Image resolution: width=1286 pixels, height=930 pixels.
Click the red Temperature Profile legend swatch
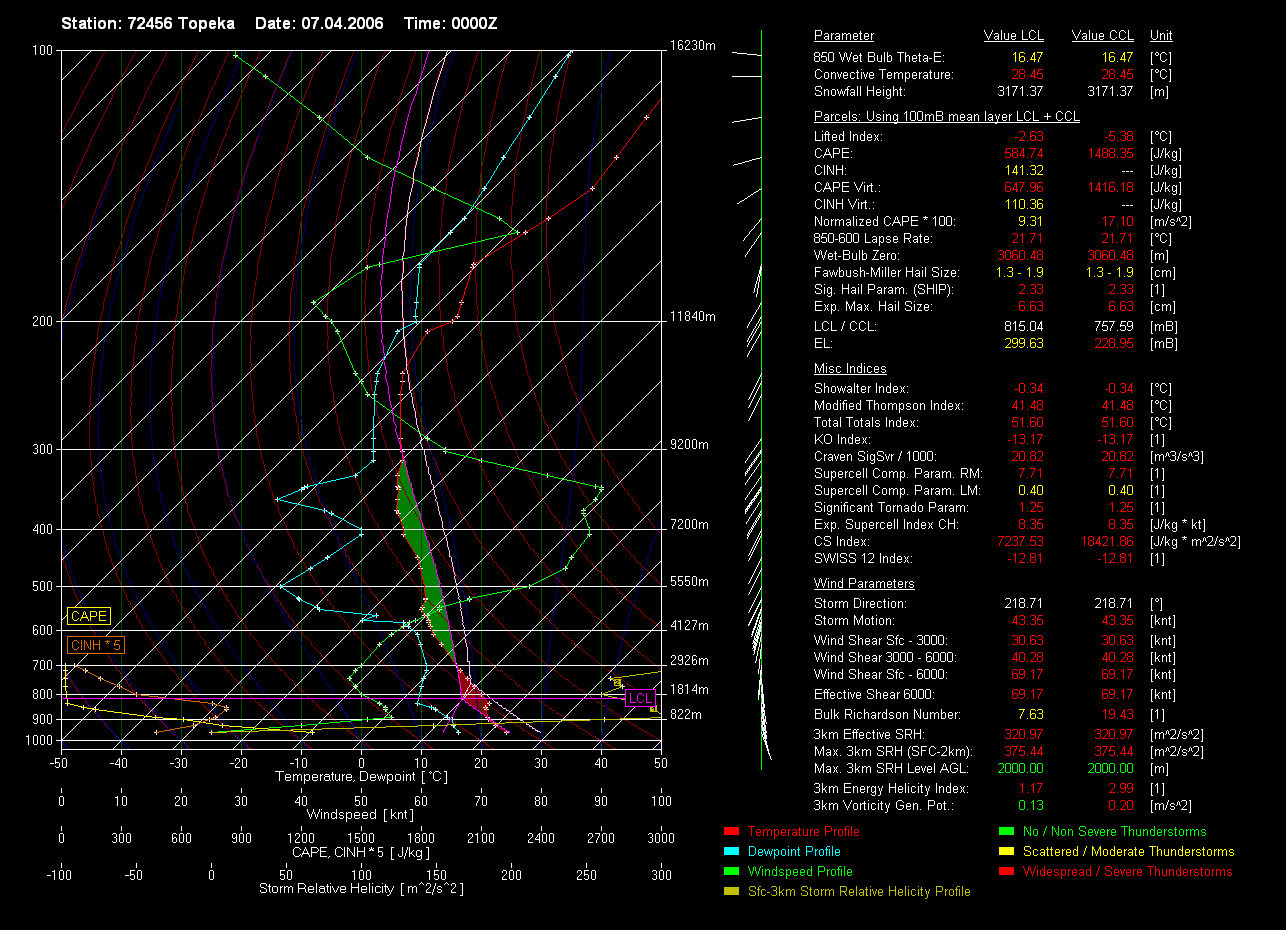click(x=730, y=832)
